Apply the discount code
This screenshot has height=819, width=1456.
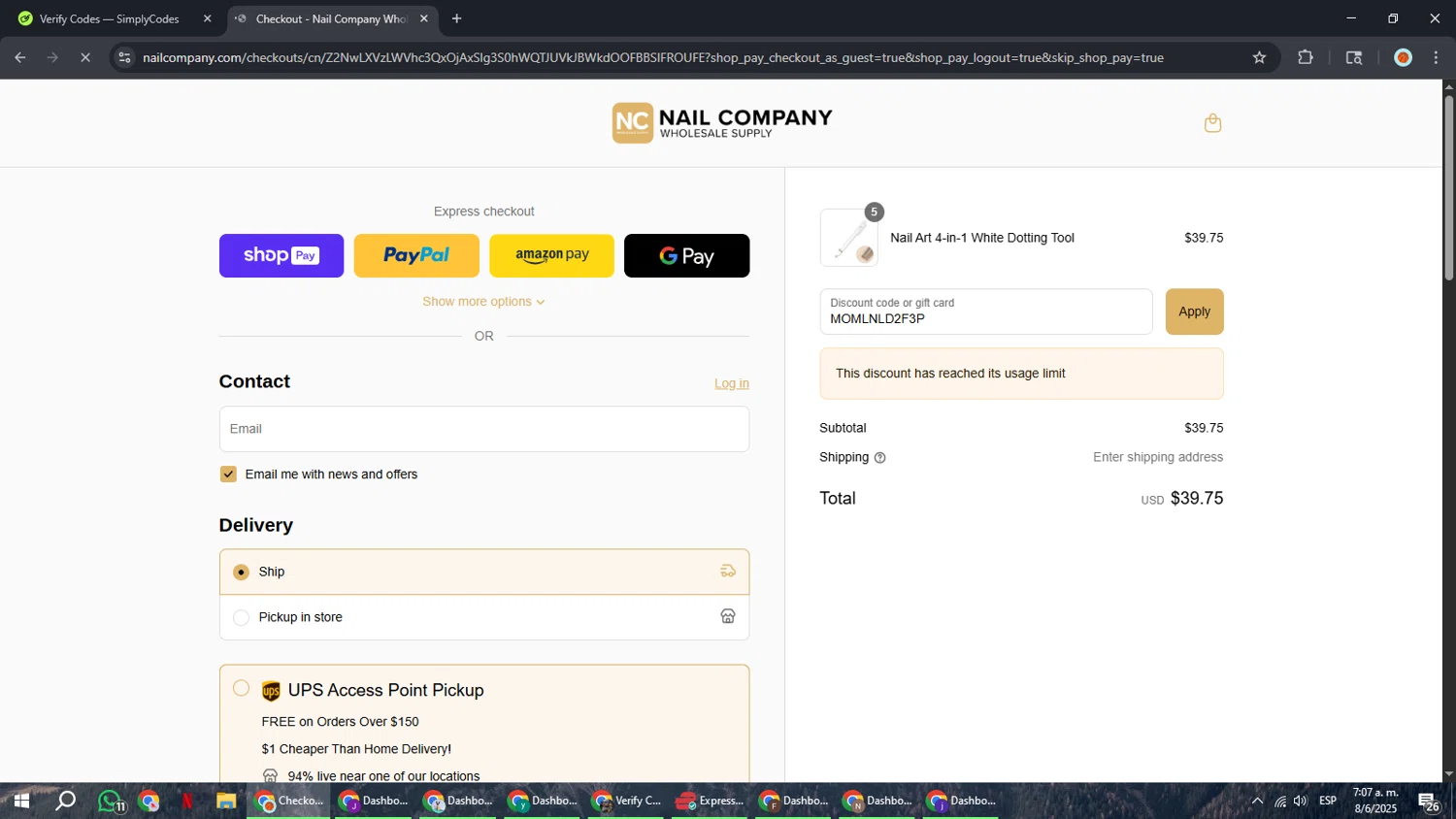tap(1194, 311)
